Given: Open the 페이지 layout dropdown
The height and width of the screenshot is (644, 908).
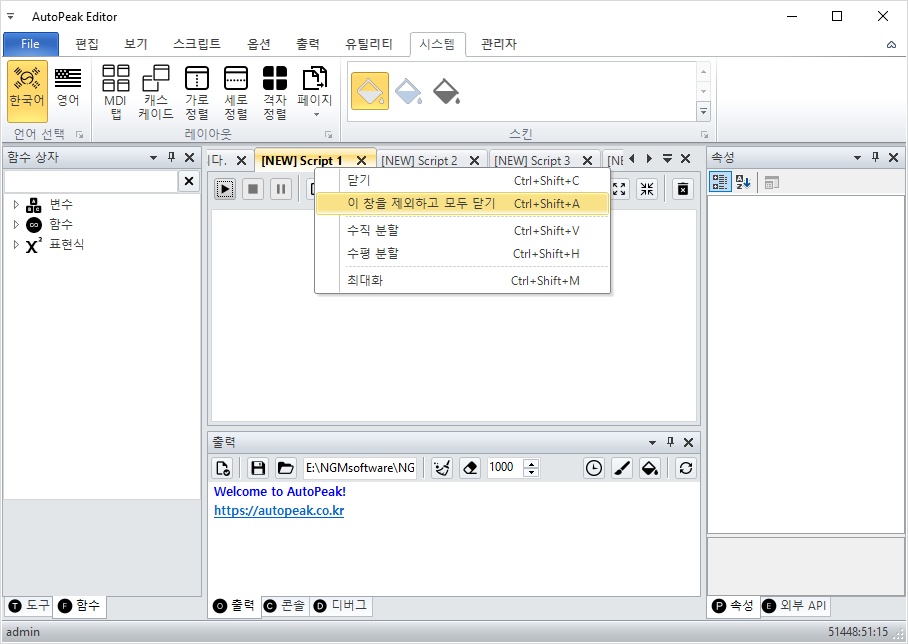Looking at the screenshot, I should [315, 91].
